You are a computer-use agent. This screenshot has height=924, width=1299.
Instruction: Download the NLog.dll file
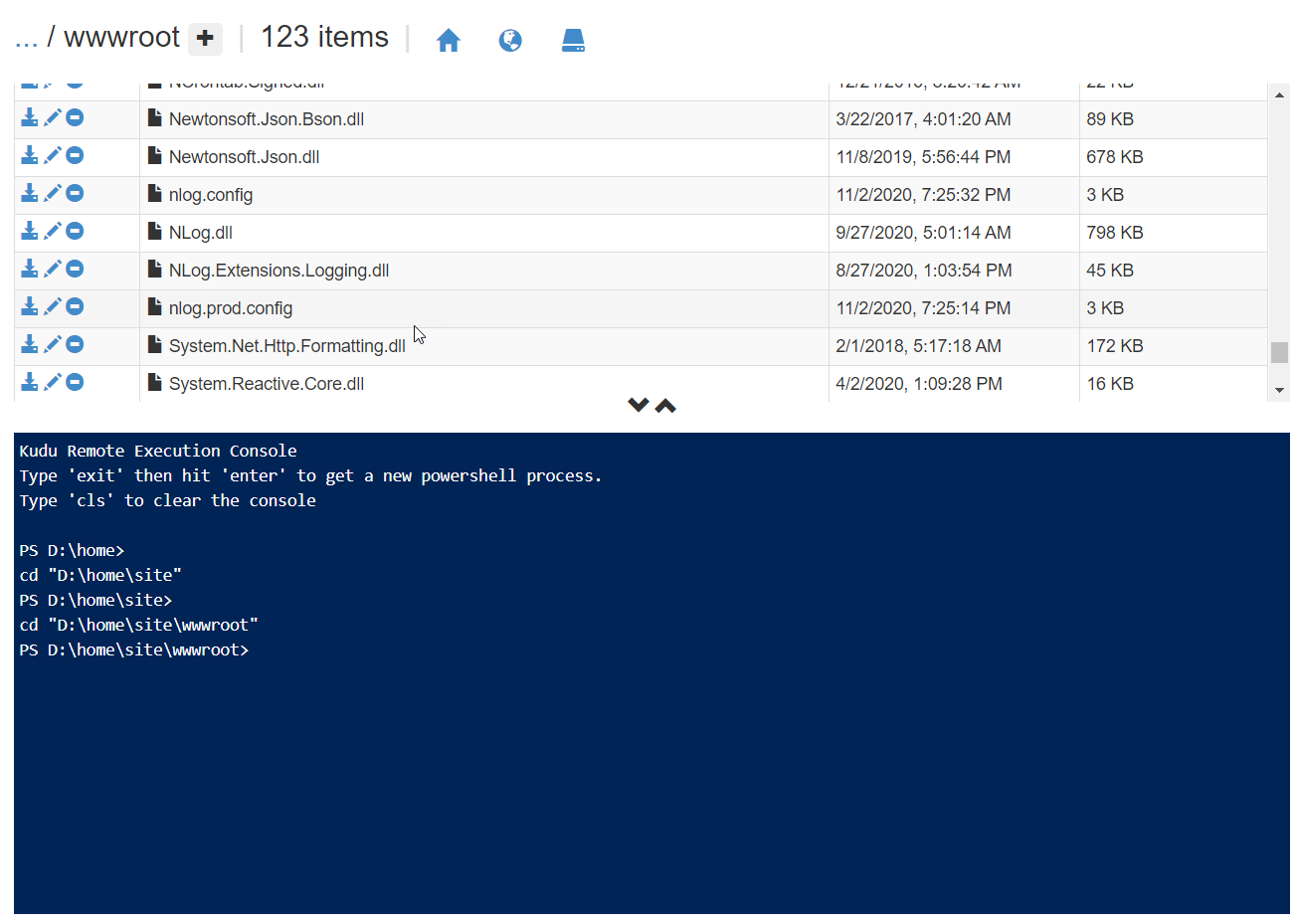[x=30, y=231]
